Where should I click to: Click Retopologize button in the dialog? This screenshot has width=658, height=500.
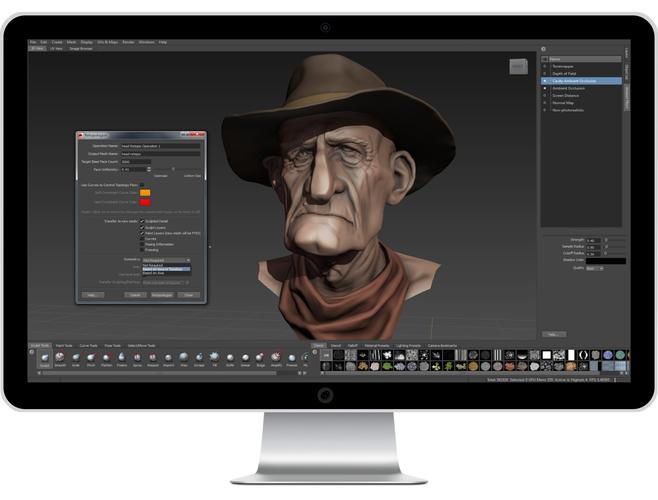162,295
